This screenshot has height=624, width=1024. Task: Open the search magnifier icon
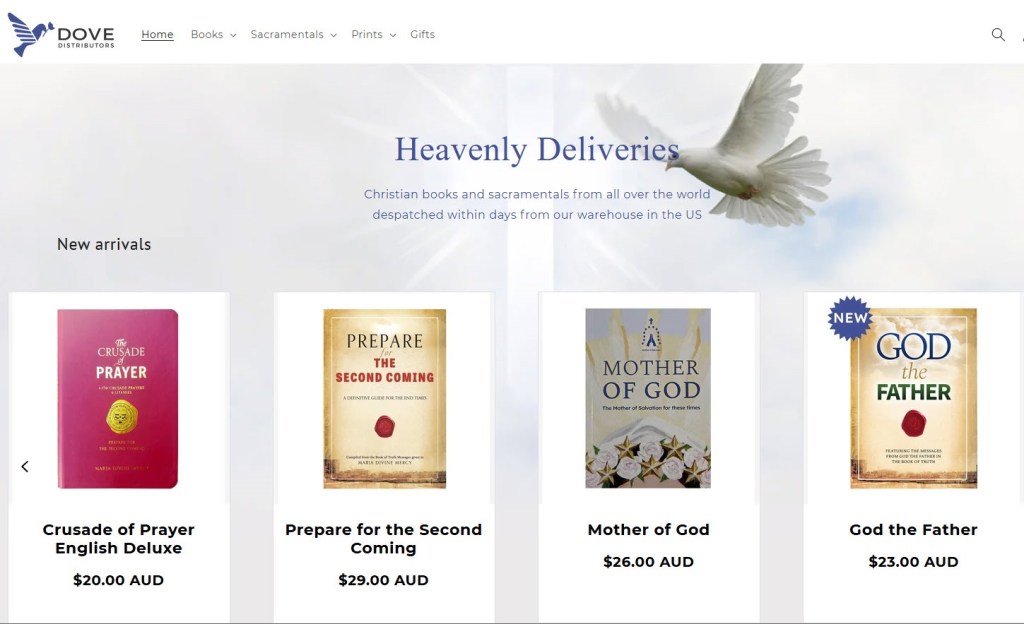click(x=998, y=35)
